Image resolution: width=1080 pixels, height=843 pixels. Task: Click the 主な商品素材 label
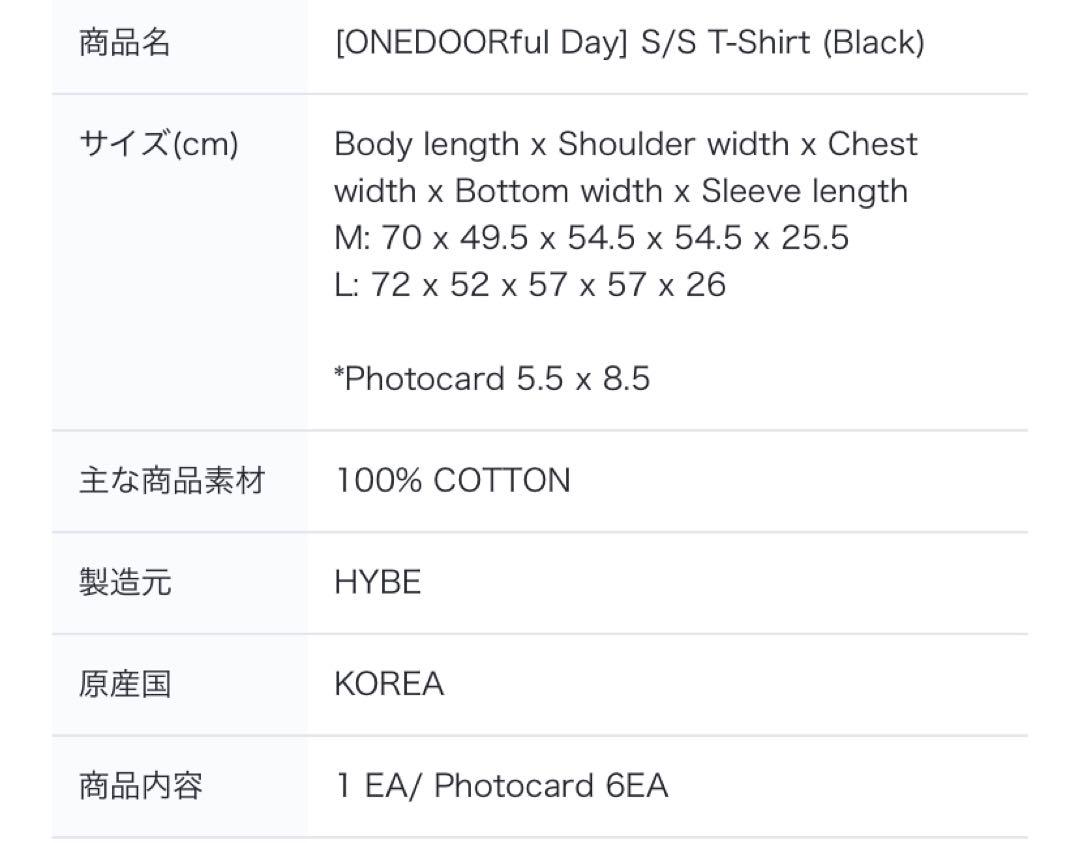click(172, 481)
